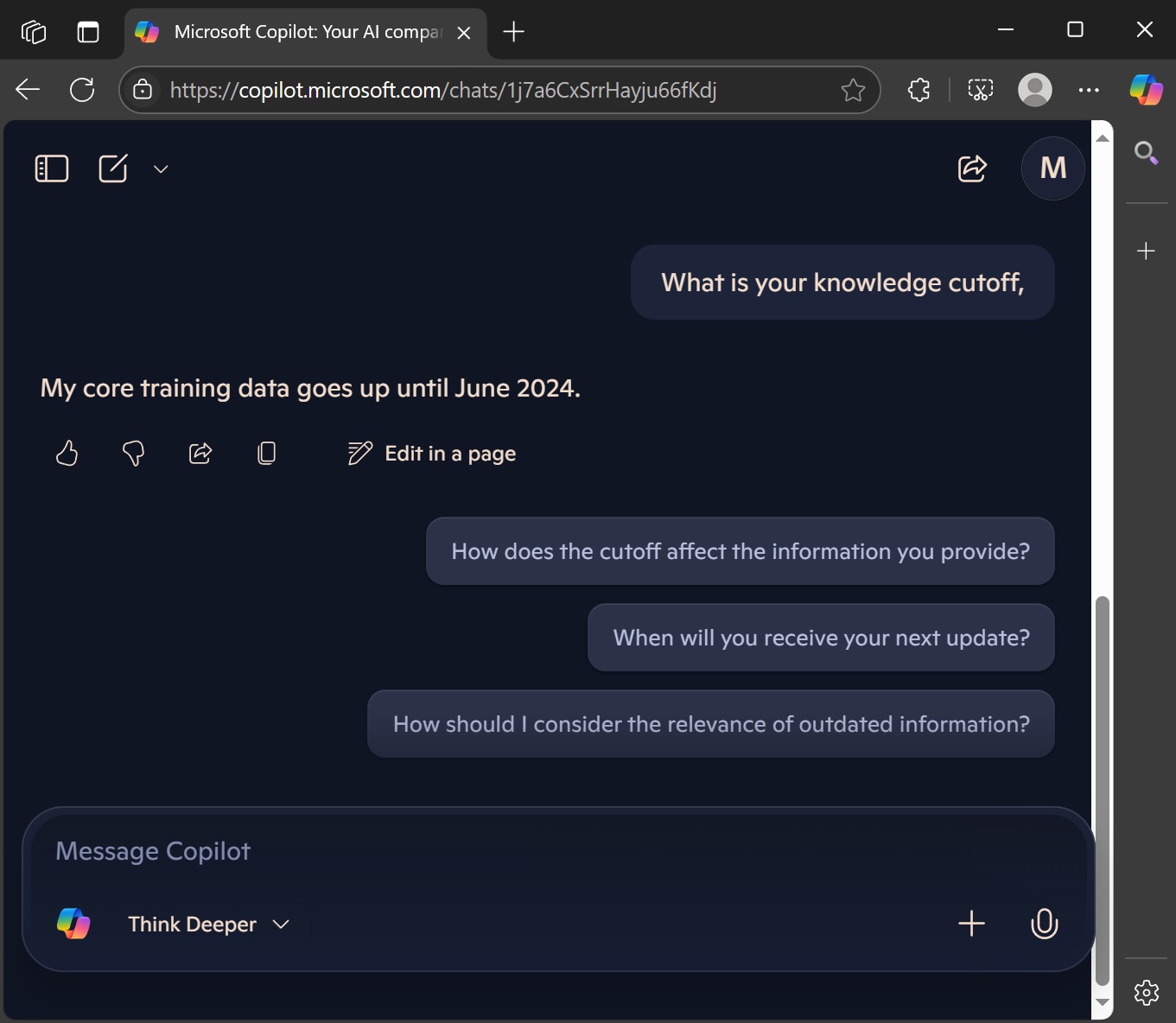The image size is (1176, 1023).
Task: Open the browser extensions menu
Action: pyautogui.click(x=919, y=90)
